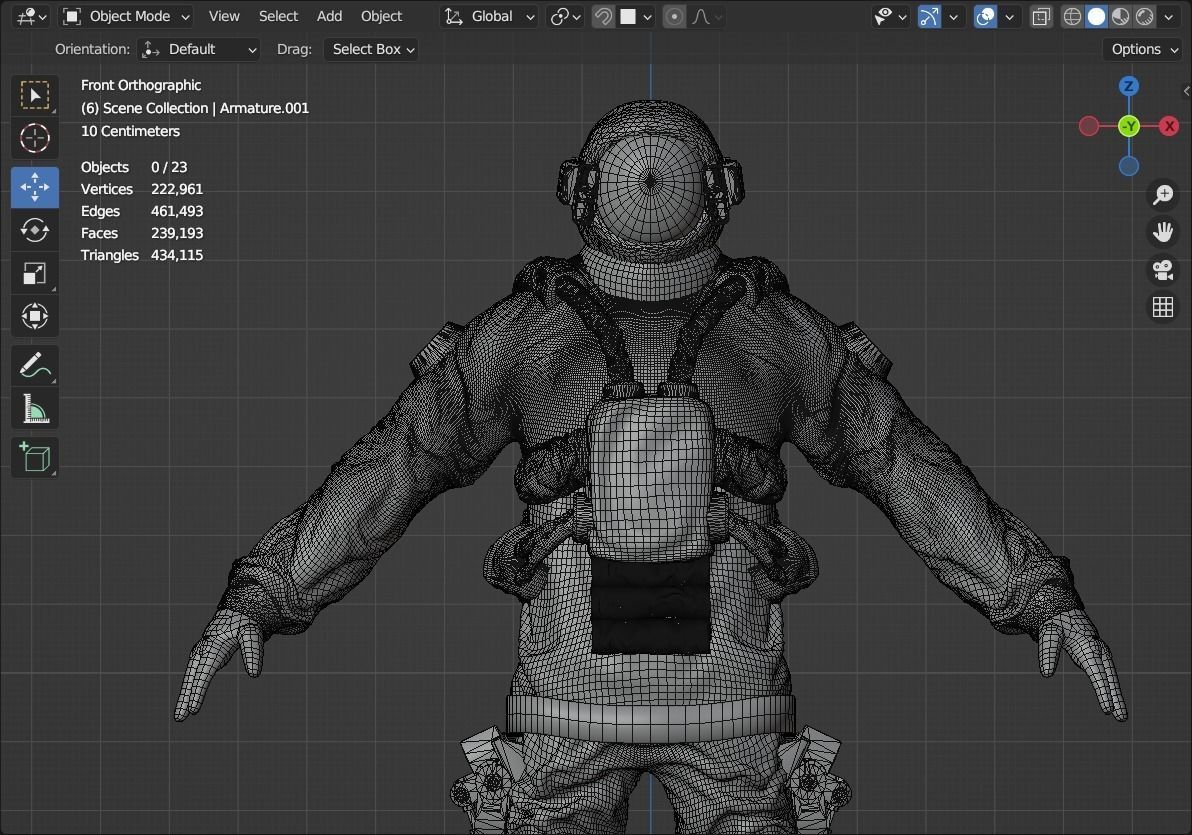This screenshot has height=835, width=1192.
Task: Open the overlays options dropdown arrow
Action: 1010,16
